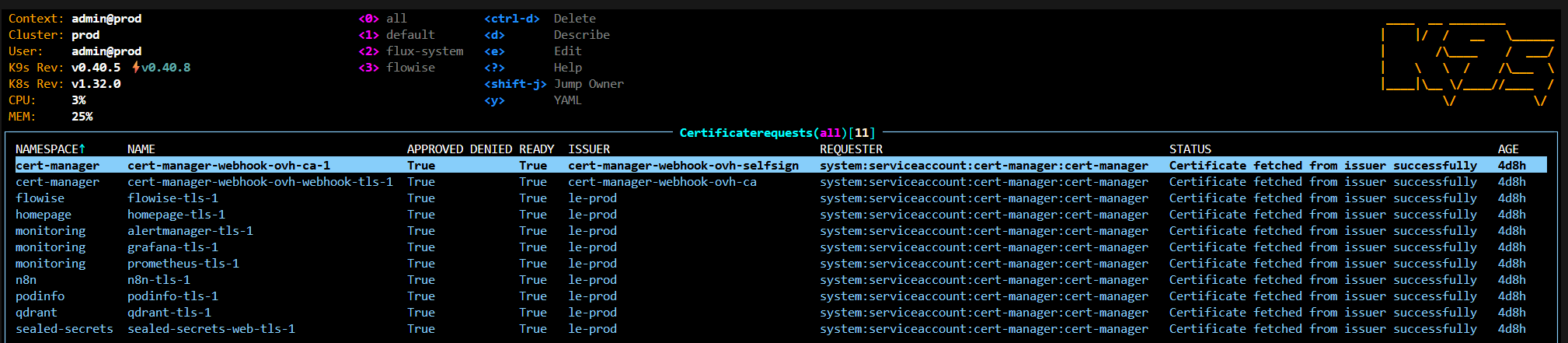Select the qdrant-tls-1 certificate request

click(x=169, y=313)
